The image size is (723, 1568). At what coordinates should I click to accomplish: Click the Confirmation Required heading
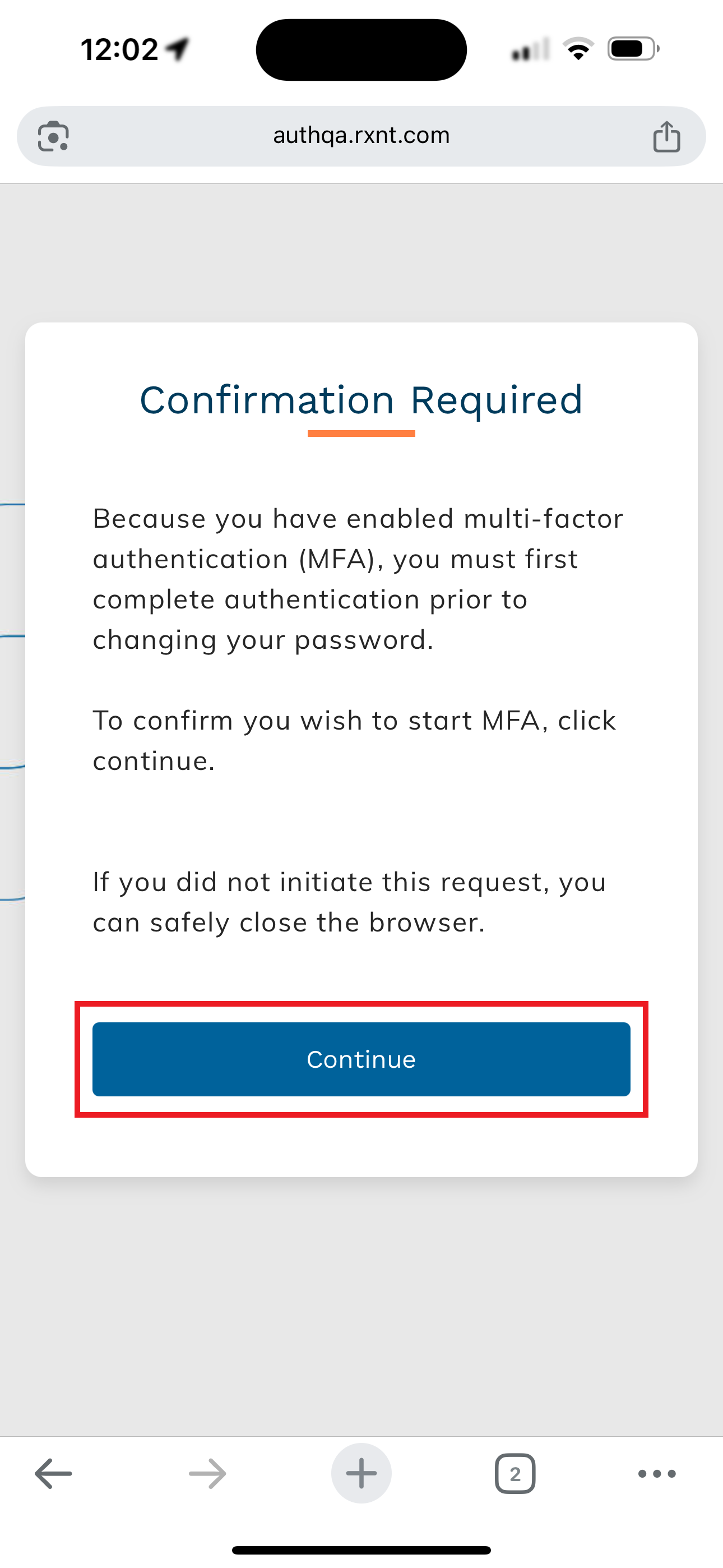pos(361,400)
